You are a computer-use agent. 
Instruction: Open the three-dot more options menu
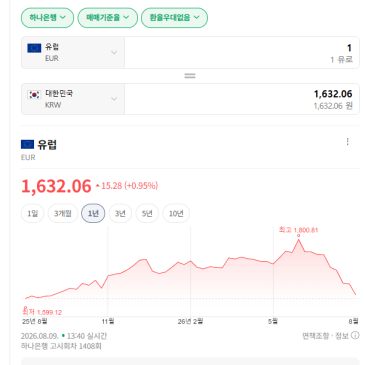(348, 142)
